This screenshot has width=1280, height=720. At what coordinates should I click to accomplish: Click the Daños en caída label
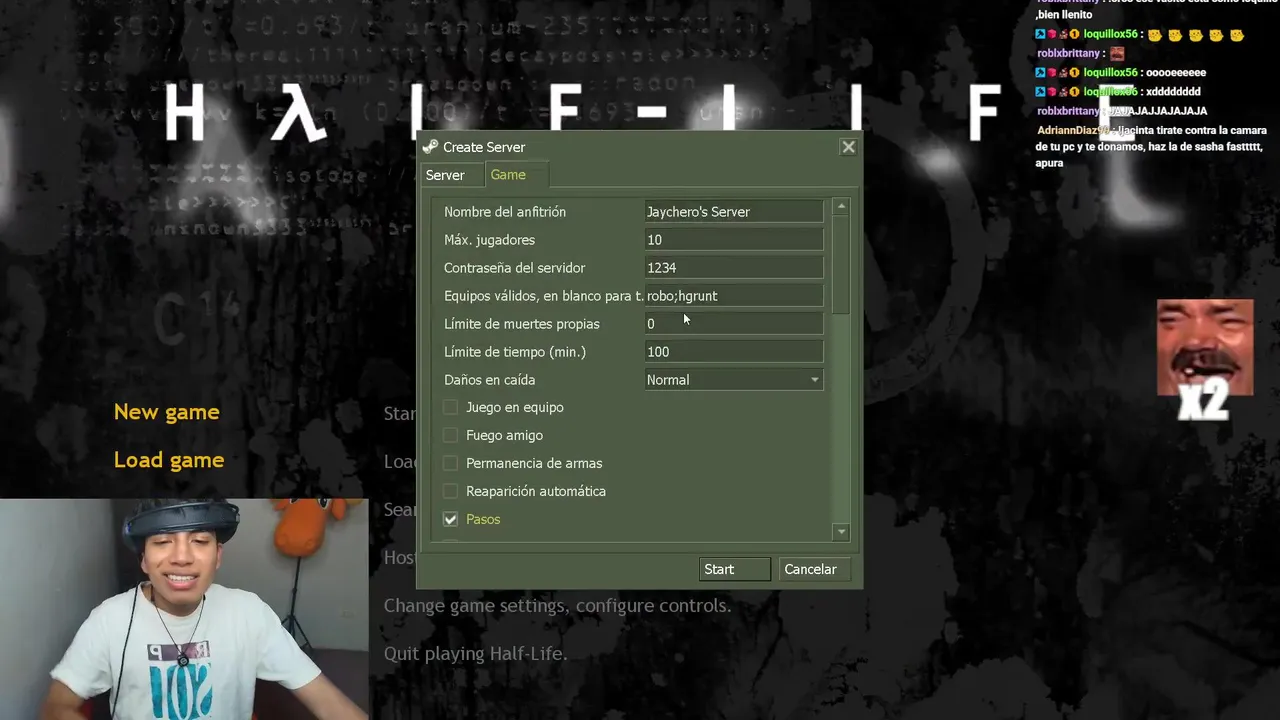tap(489, 380)
